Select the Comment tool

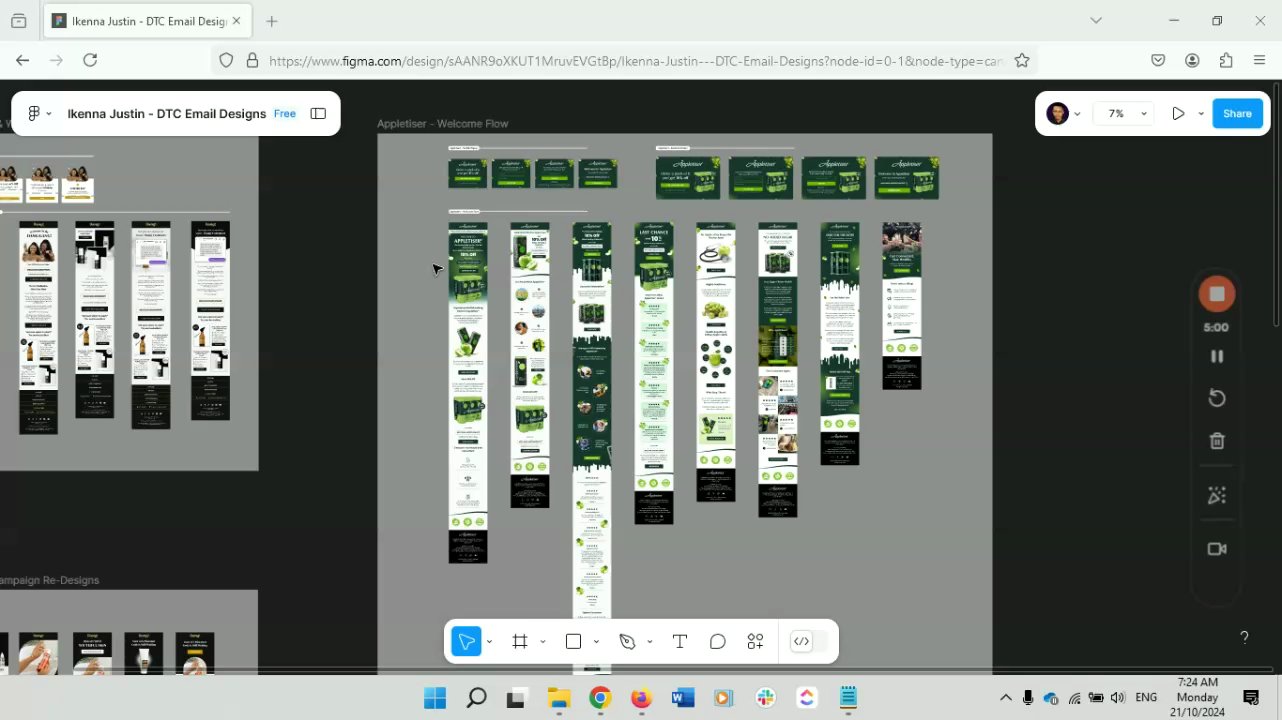[717, 642]
